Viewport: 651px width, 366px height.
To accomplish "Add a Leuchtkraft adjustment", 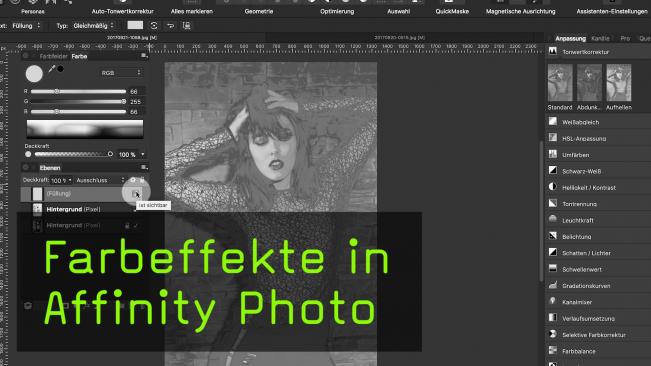I will [598, 220].
